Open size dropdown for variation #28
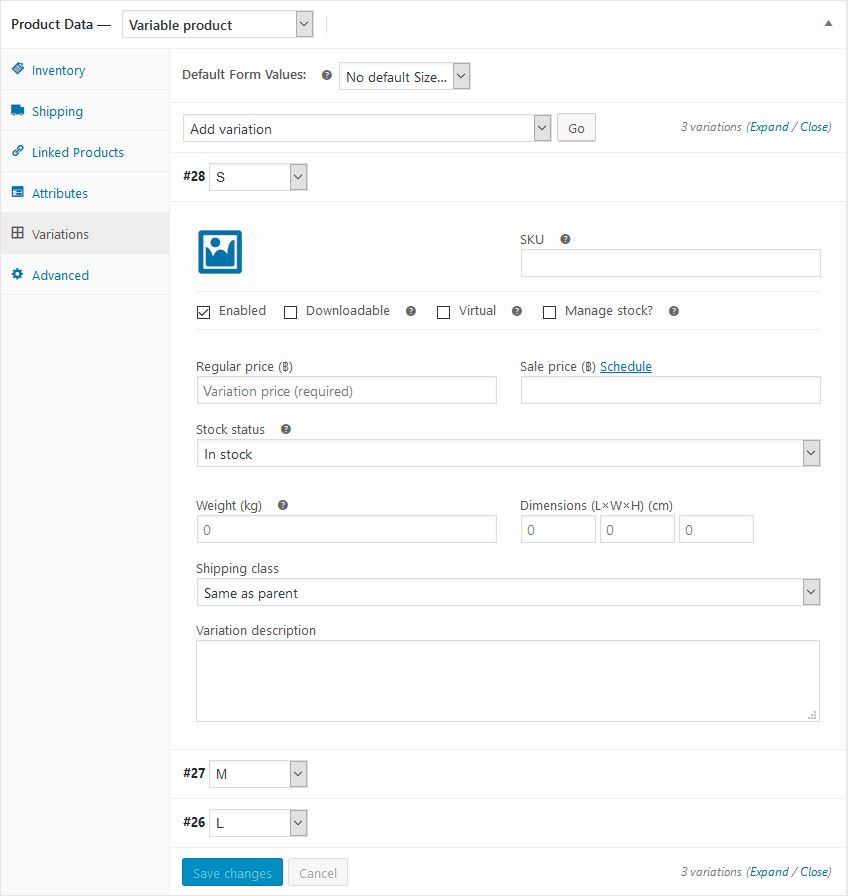Image resolution: width=848 pixels, height=896 pixels. pyautogui.click(x=258, y=177)
